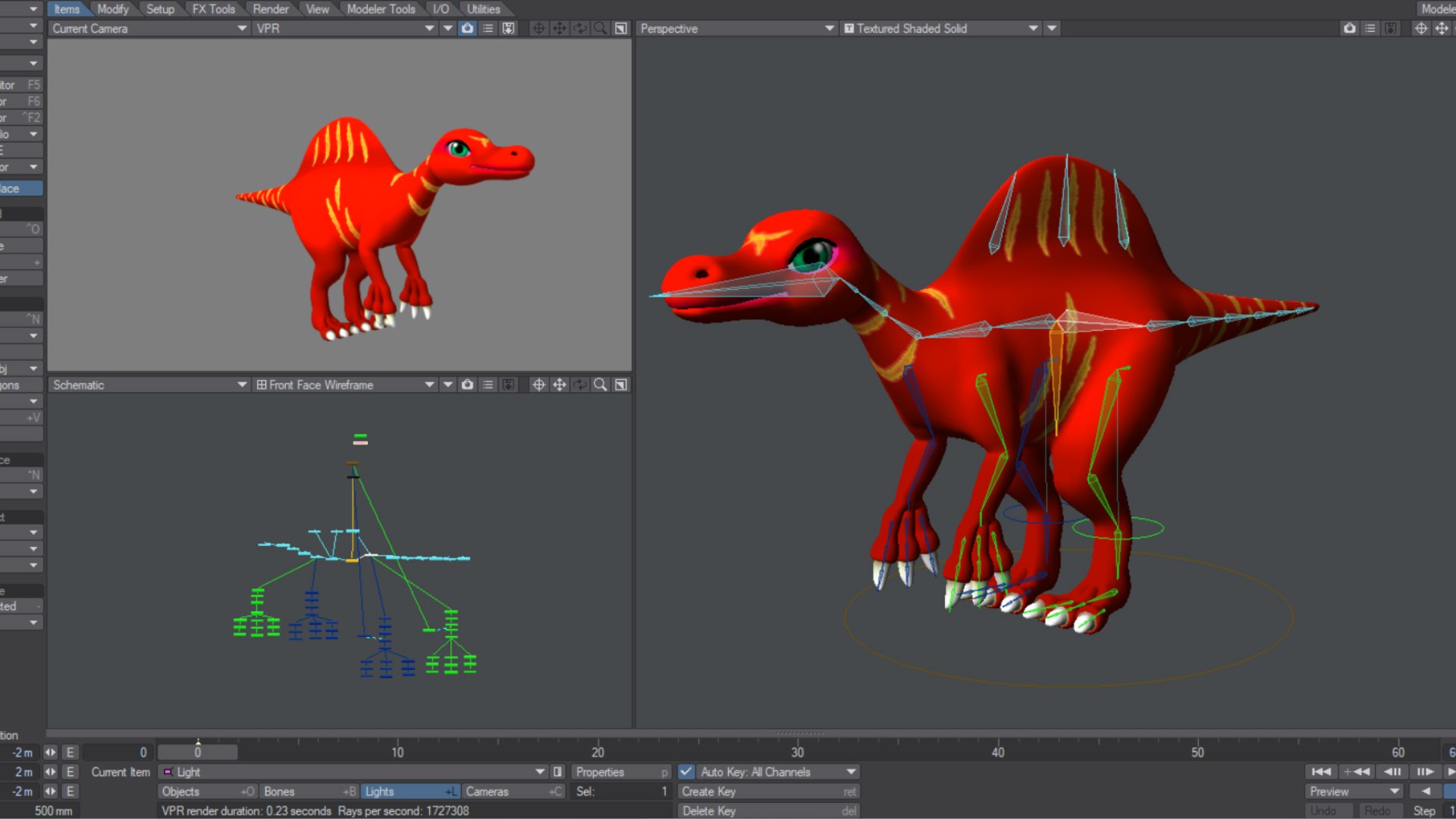Click options list icon in Schematic viewport header
This screenshot has height=819, width=1456.
488,384
